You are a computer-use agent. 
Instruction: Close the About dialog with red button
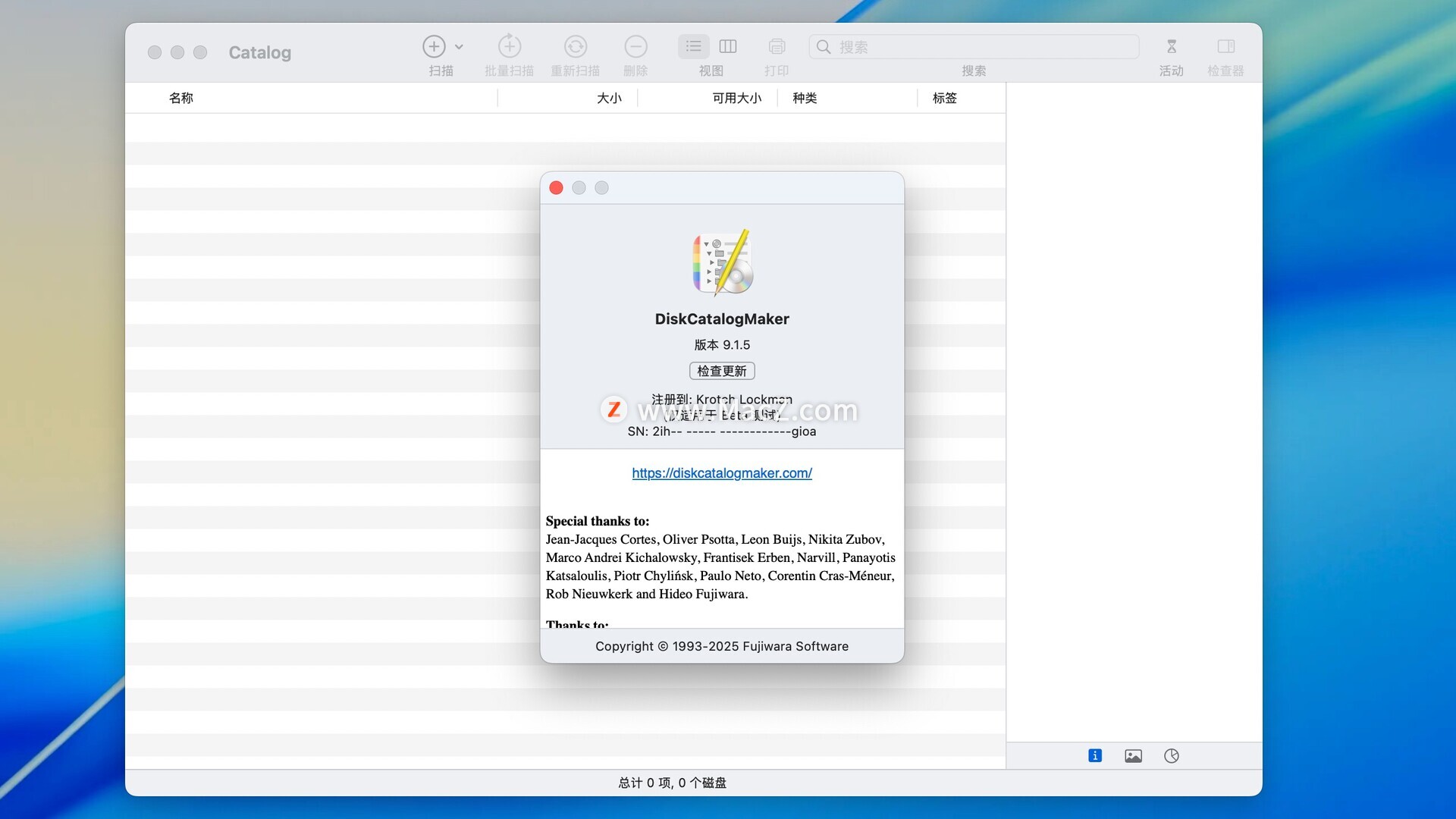tap(556, 187)
